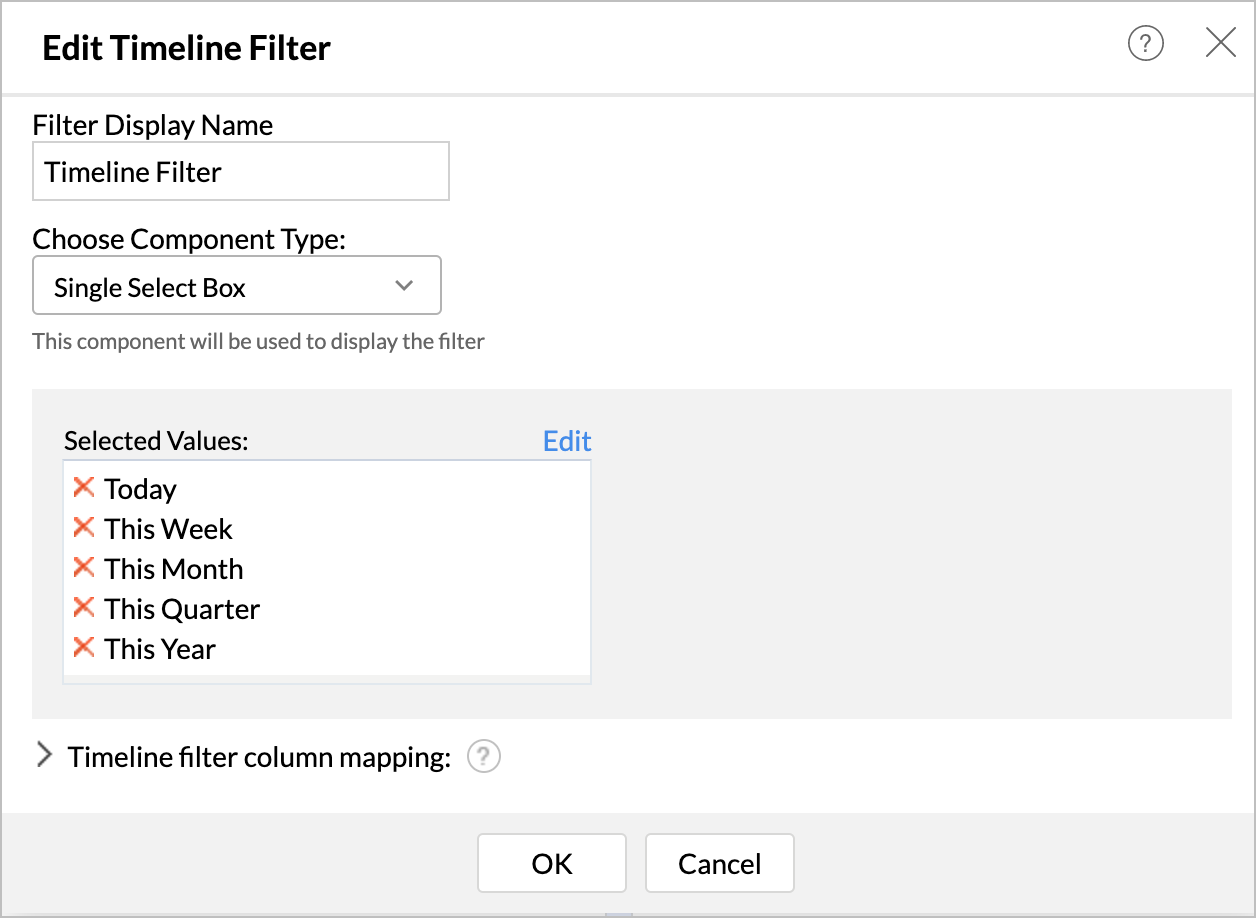This screenshot has width=1256, height=918.
Task: Remove the Today value using its red X
Action: pos(82,487)
